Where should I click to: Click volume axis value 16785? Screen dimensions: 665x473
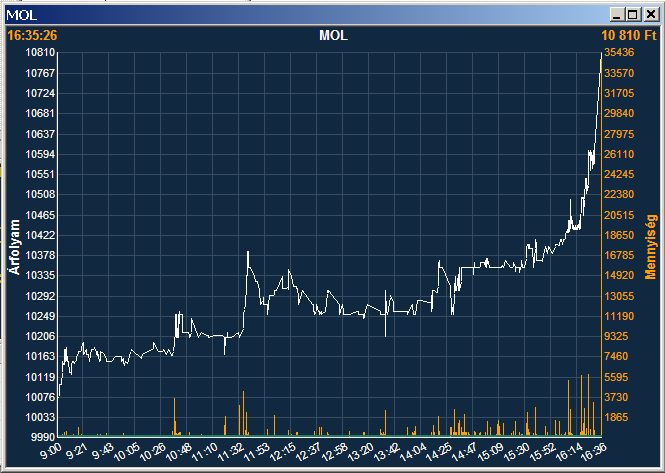pos(619,255)
